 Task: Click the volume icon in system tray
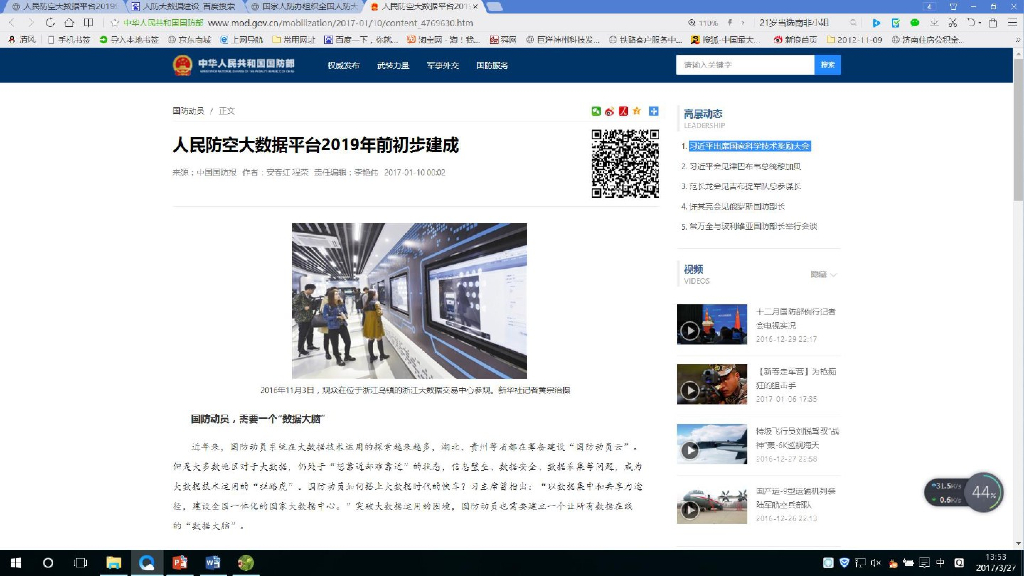coord(876,562)
